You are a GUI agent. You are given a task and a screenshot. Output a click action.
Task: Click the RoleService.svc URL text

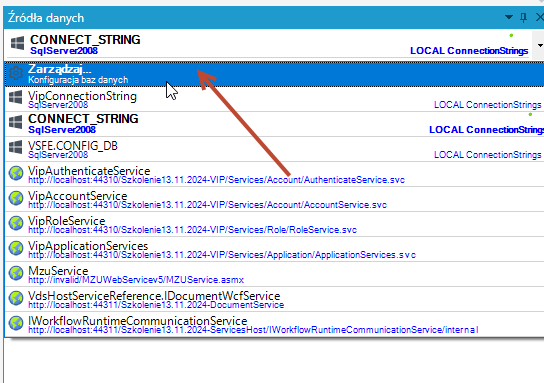coord(193,230)
